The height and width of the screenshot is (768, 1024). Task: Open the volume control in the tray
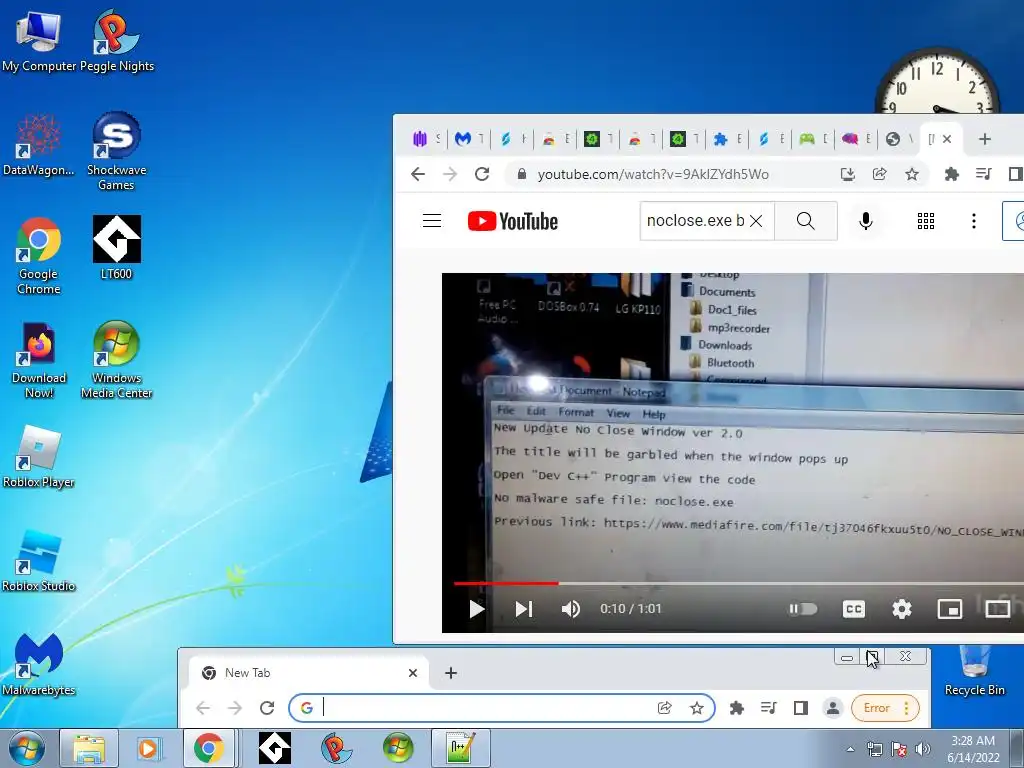click(923, 749)
